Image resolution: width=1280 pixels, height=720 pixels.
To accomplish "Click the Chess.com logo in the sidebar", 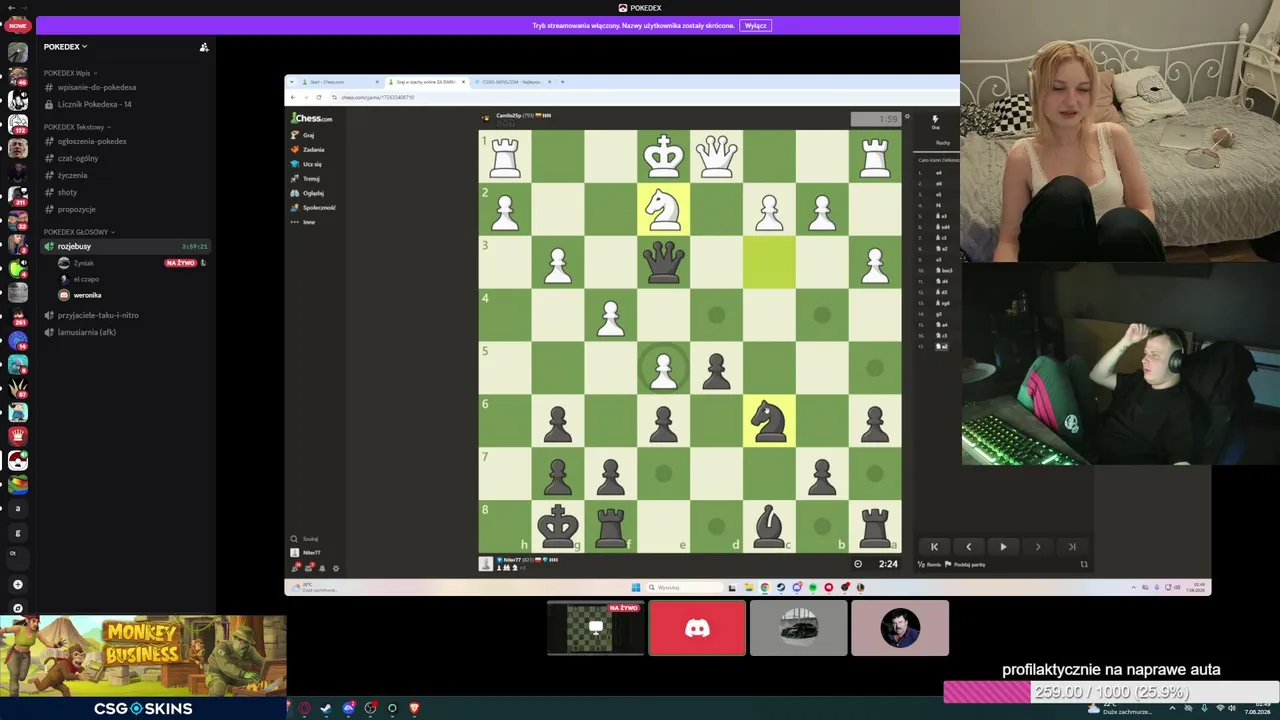I will coord(311,118).
